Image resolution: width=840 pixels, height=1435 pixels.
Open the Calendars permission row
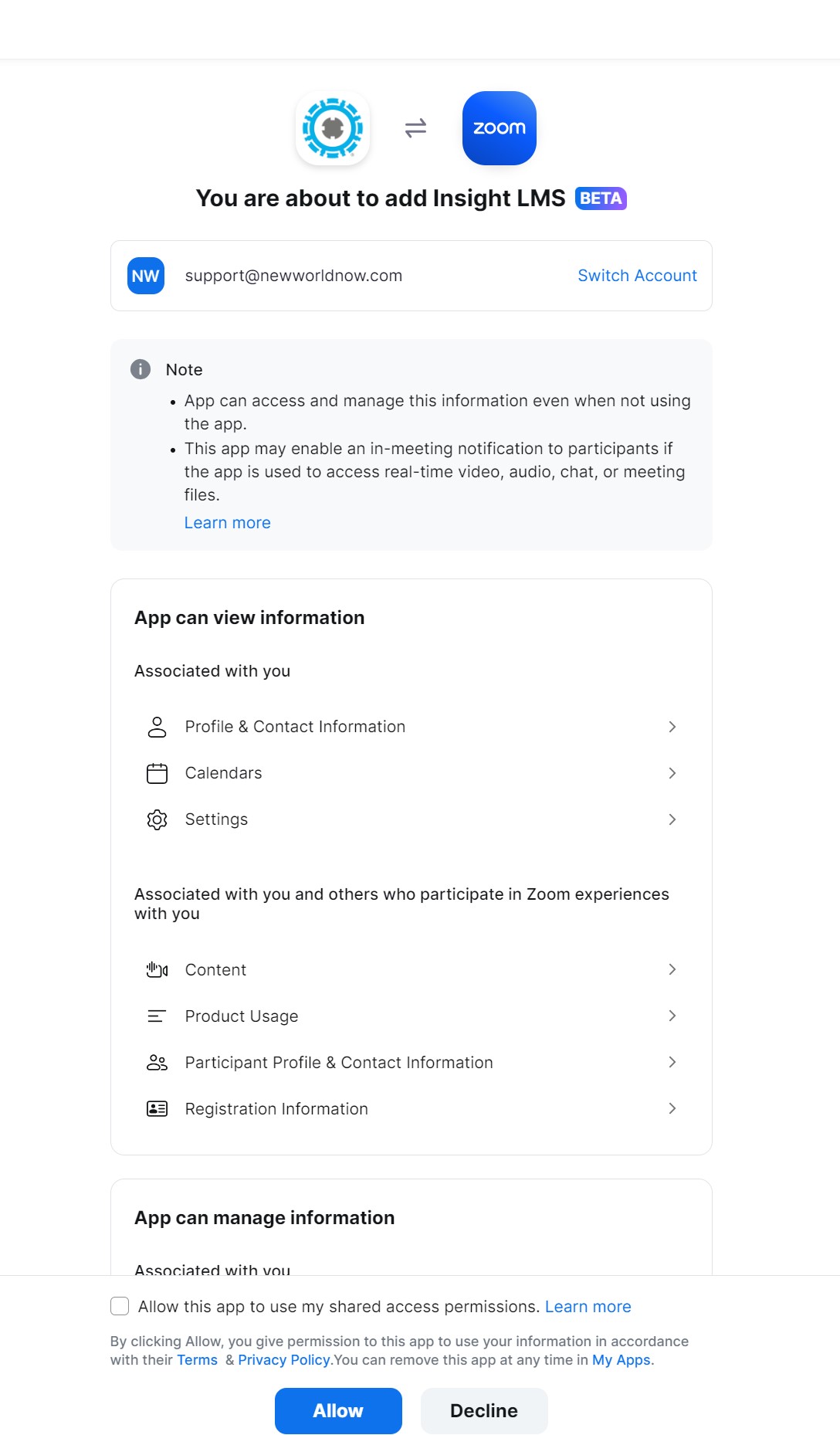coord(411,773)
